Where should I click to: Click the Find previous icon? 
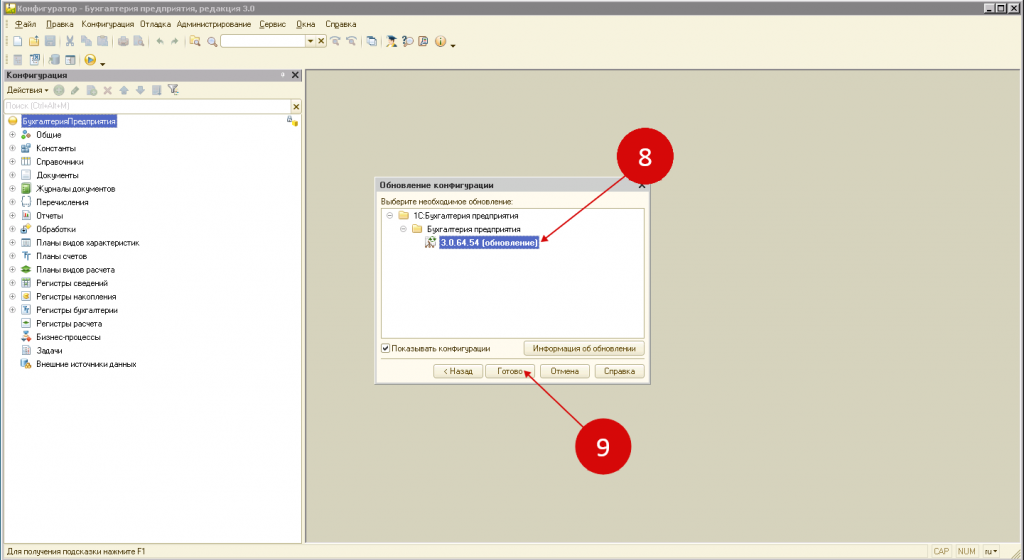(351, 41)
